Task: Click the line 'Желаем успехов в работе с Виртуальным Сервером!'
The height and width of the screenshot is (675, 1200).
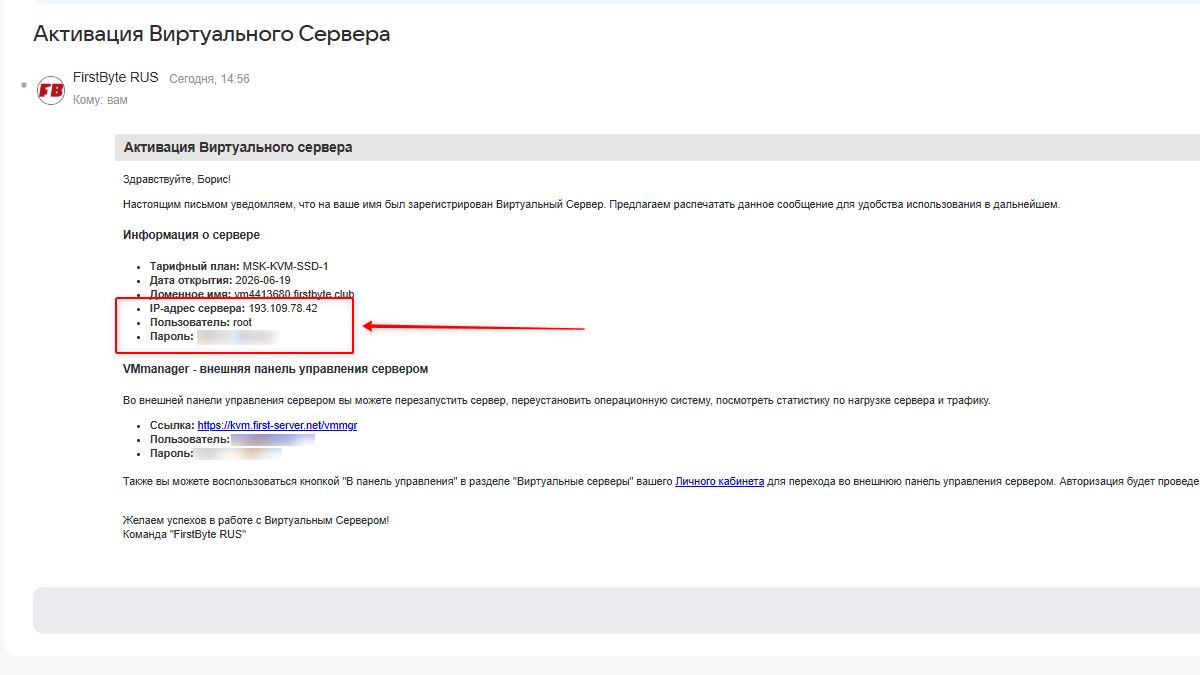Action: click(256, 521)
